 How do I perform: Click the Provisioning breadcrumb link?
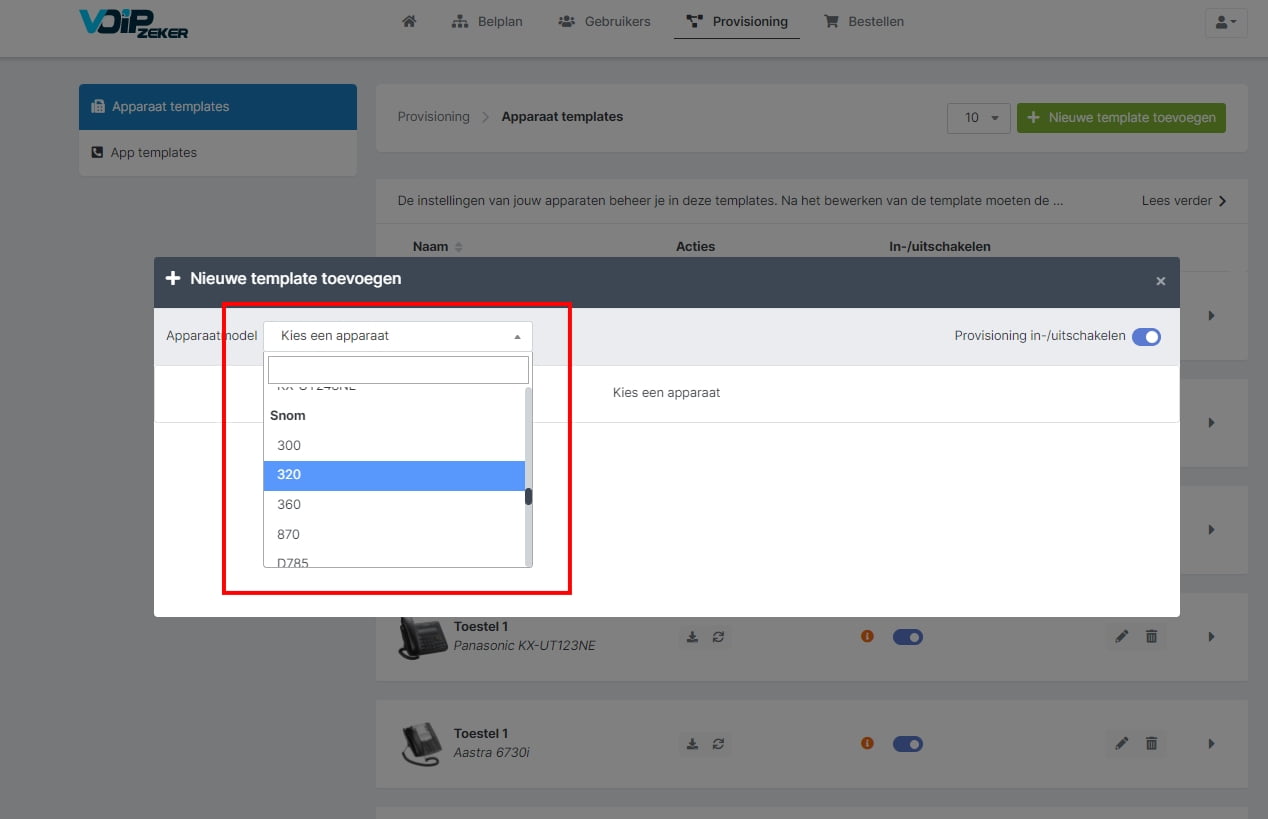(x=433, y=117)
